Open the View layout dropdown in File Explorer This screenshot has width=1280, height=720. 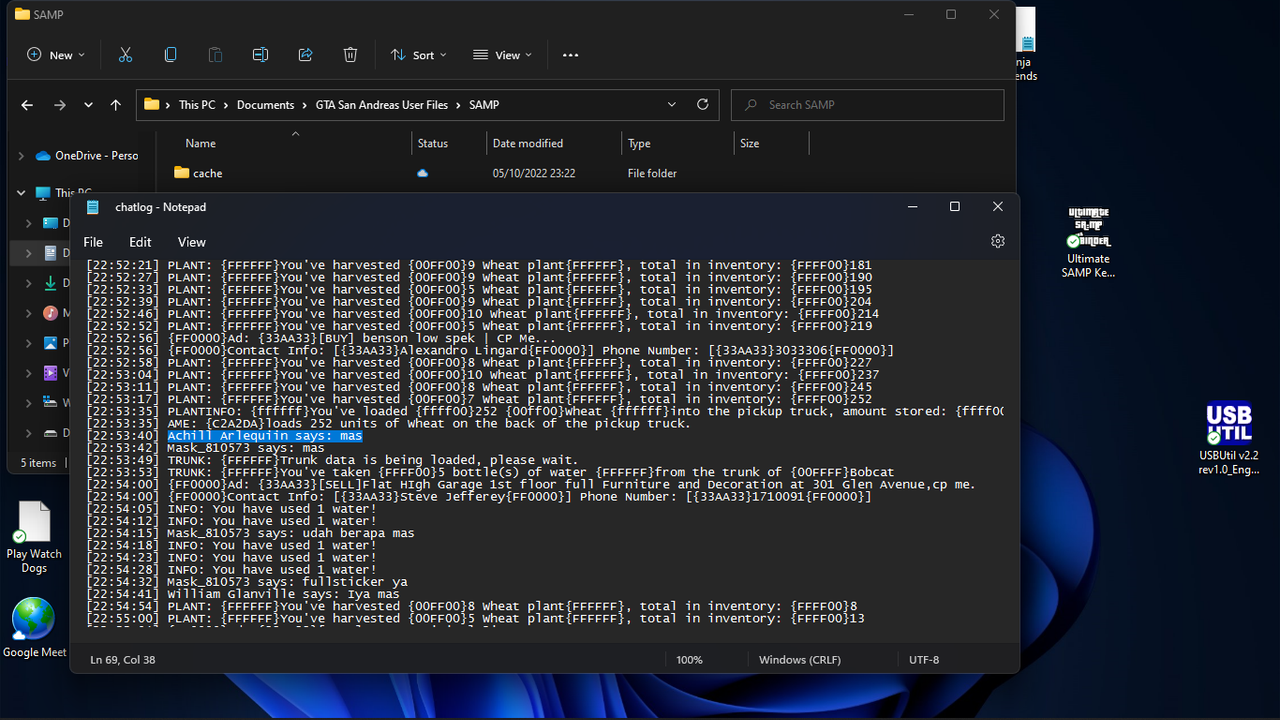pyautogui.click(x=502, y=55)
